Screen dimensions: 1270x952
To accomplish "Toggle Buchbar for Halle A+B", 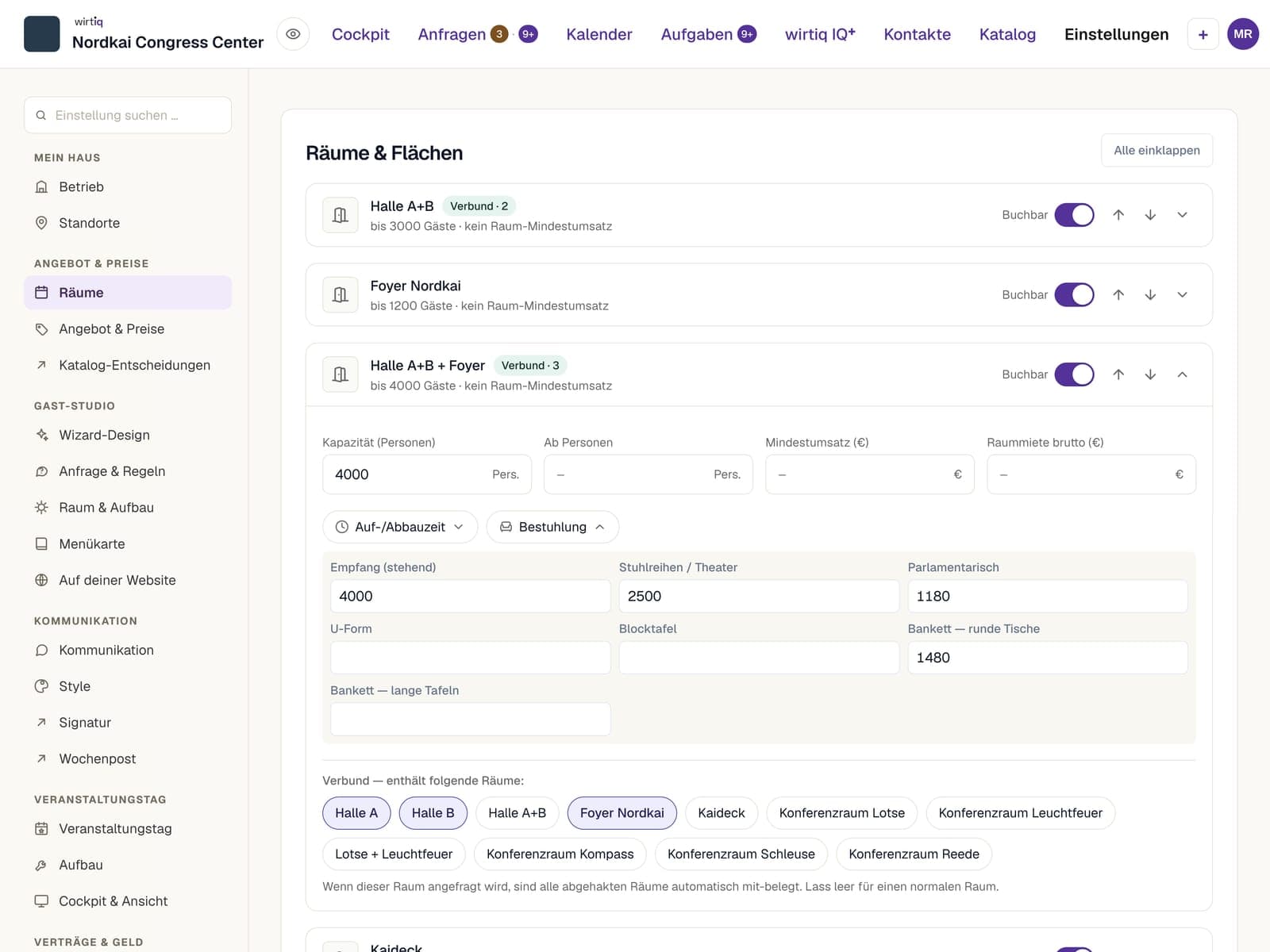I will point(1074,215).
